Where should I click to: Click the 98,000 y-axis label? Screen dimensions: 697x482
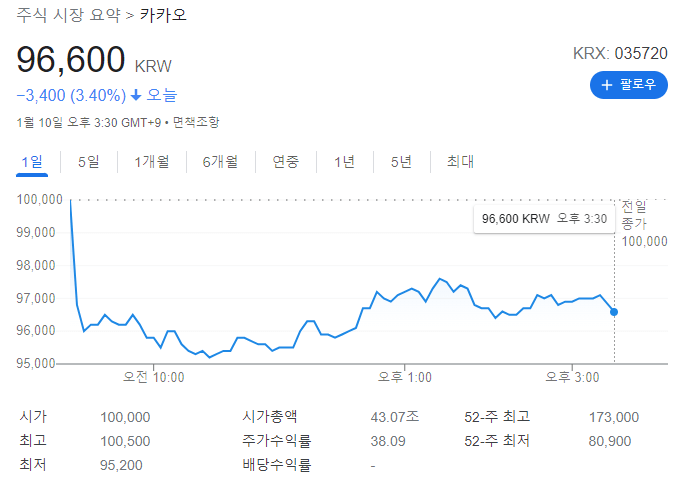click(x=36, y=265)
